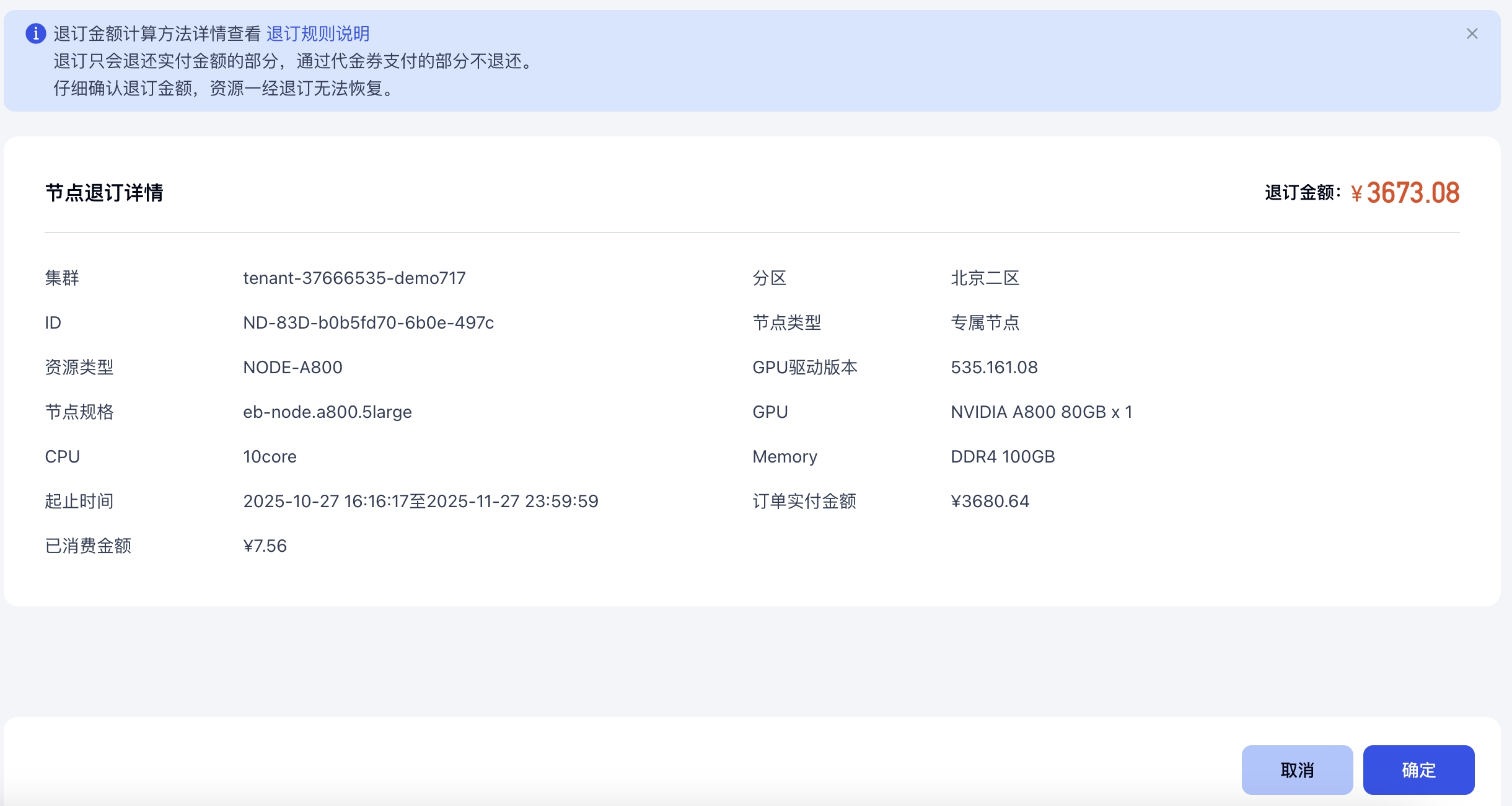The width and height of the screenshot is (1512, 806).
Task: Click the memory value DDR4 100GB
Action: [1002, 456]
